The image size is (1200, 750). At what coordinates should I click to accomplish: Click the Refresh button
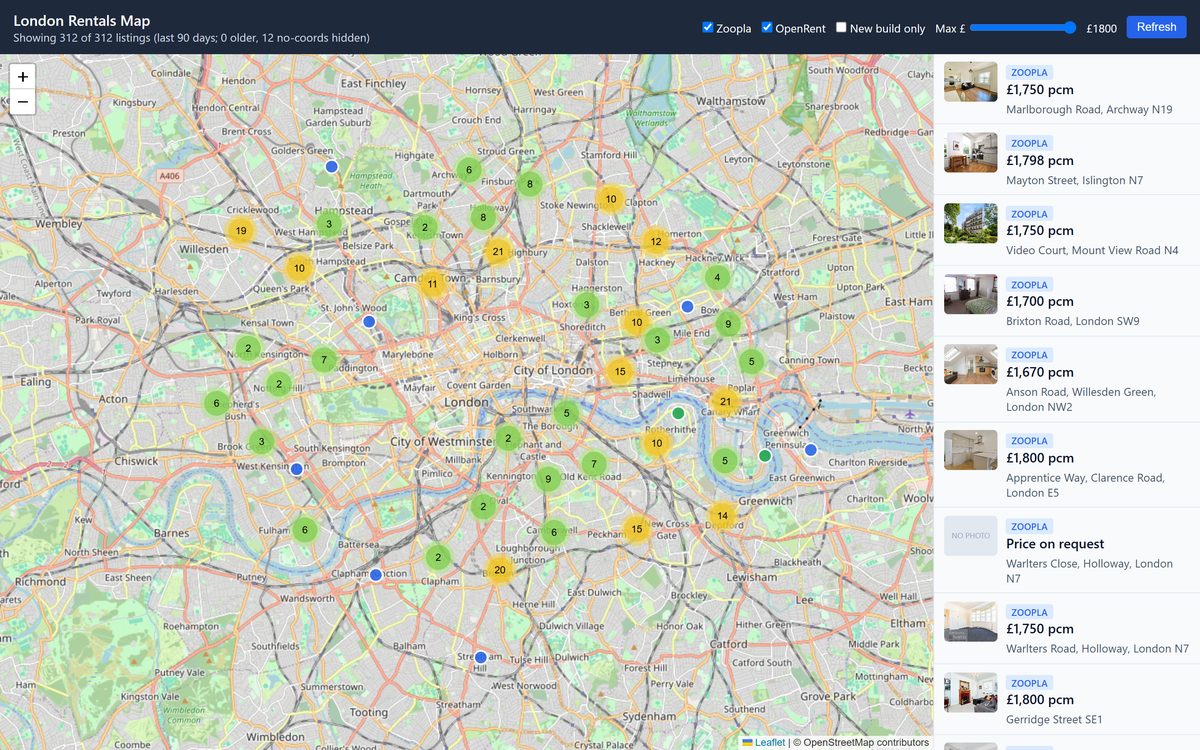click(x=1156, y=27)
